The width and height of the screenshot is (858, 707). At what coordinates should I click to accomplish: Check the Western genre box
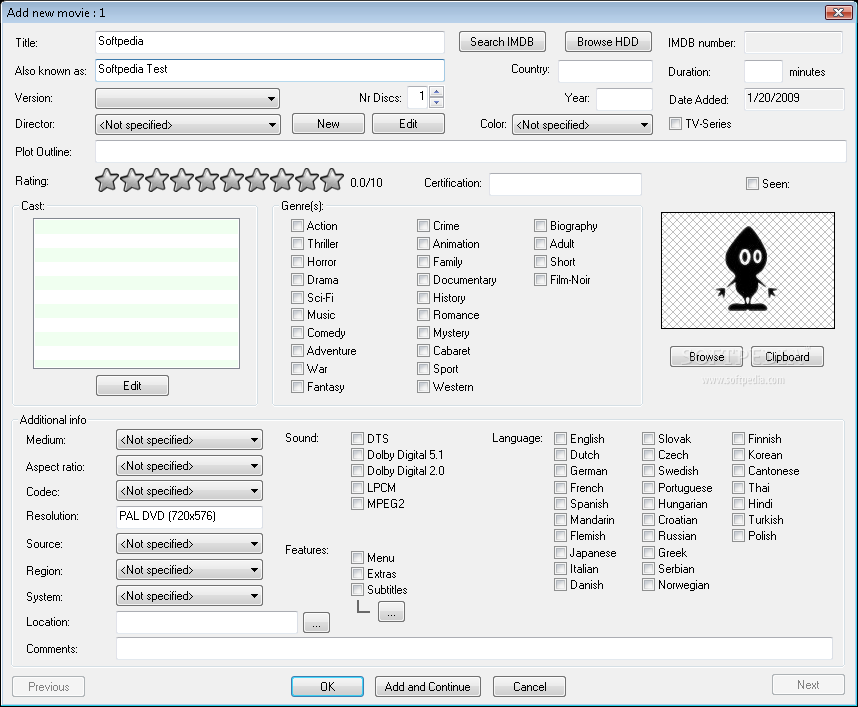pos(423,386)
